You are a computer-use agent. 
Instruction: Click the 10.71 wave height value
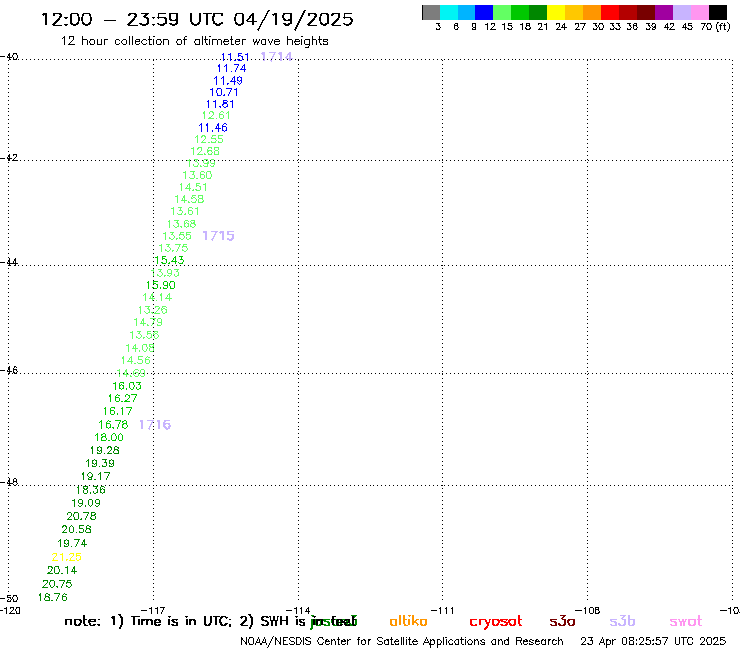click(x=224, y=93)
